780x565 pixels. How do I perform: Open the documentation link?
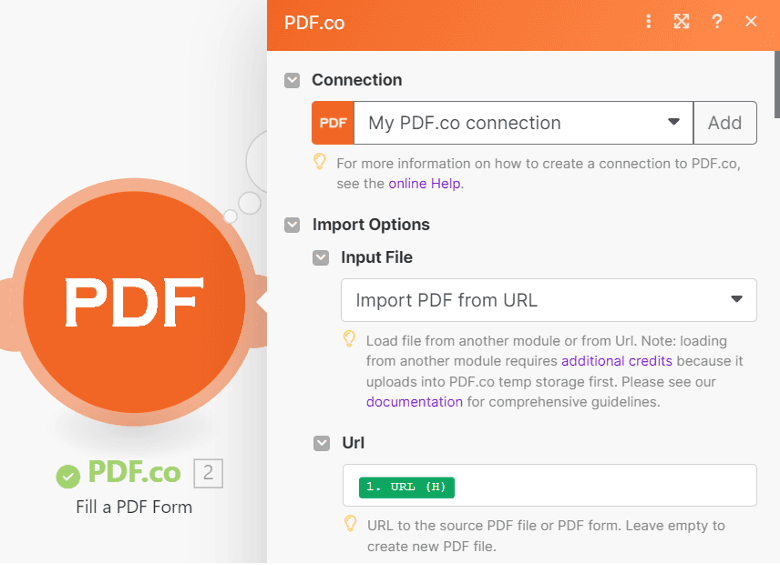[414, 402]
